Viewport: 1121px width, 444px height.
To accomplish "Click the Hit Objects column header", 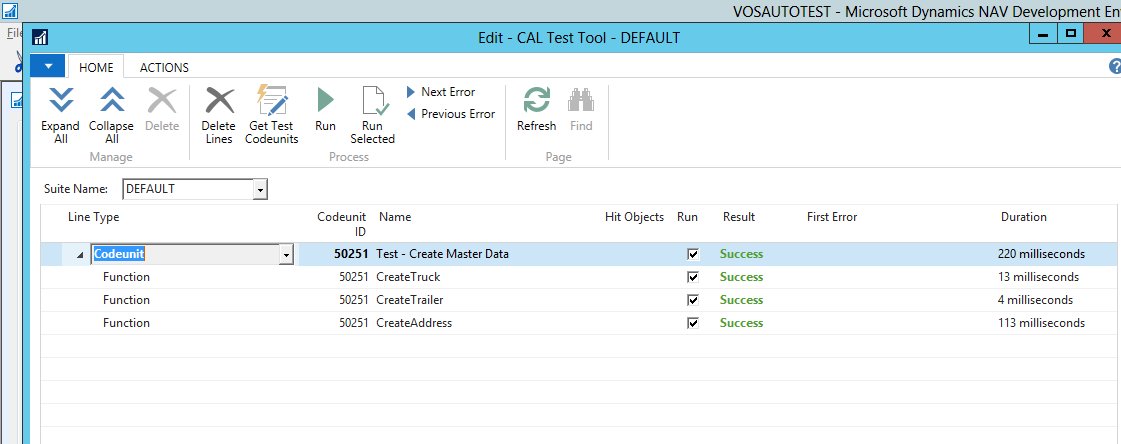I will pyautogui.click(x=634, y=217).
